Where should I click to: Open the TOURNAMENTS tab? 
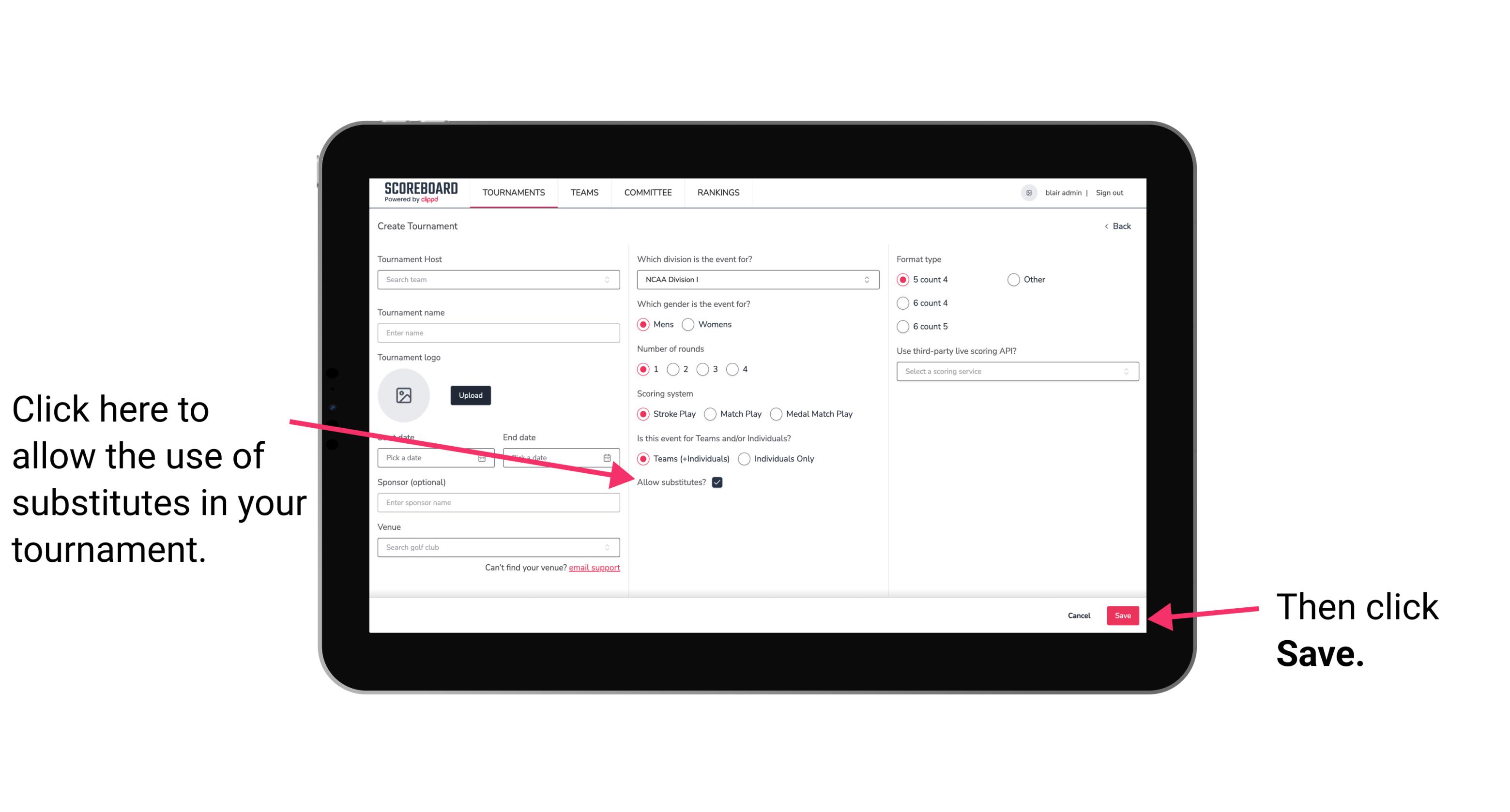[x=513, y=193]
